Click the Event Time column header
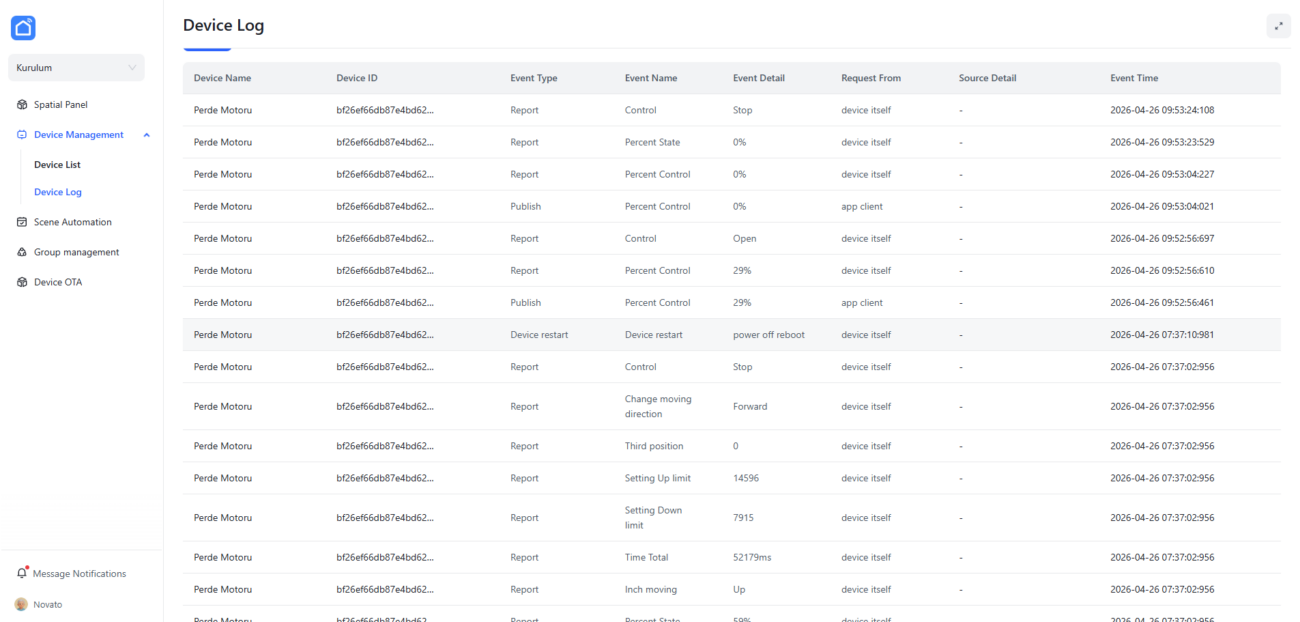The width and height of the screenshot is (1300, 622). click(x=1134, y=78)
